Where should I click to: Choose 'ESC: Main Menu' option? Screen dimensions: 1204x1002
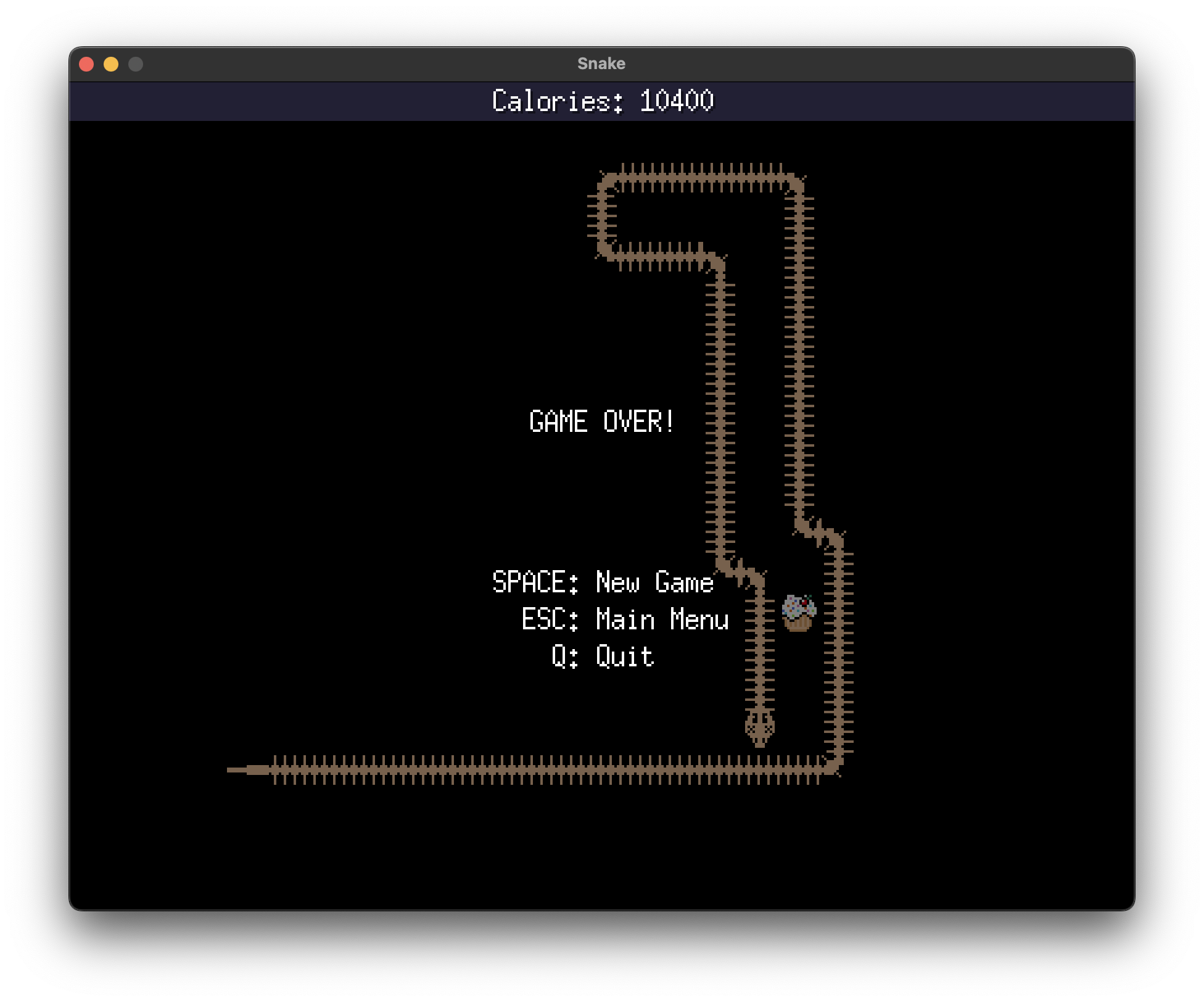pyautogui.click(x=624, y=619)
